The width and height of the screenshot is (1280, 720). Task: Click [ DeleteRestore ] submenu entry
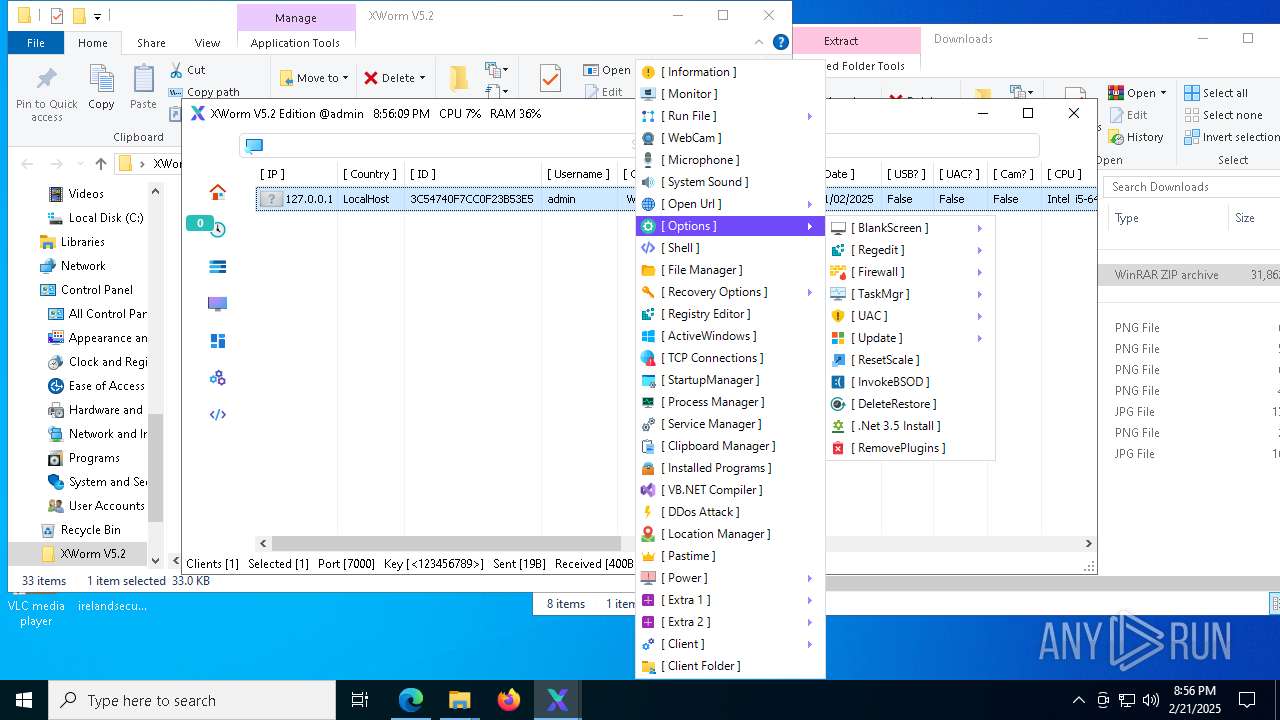pos(910,404)
